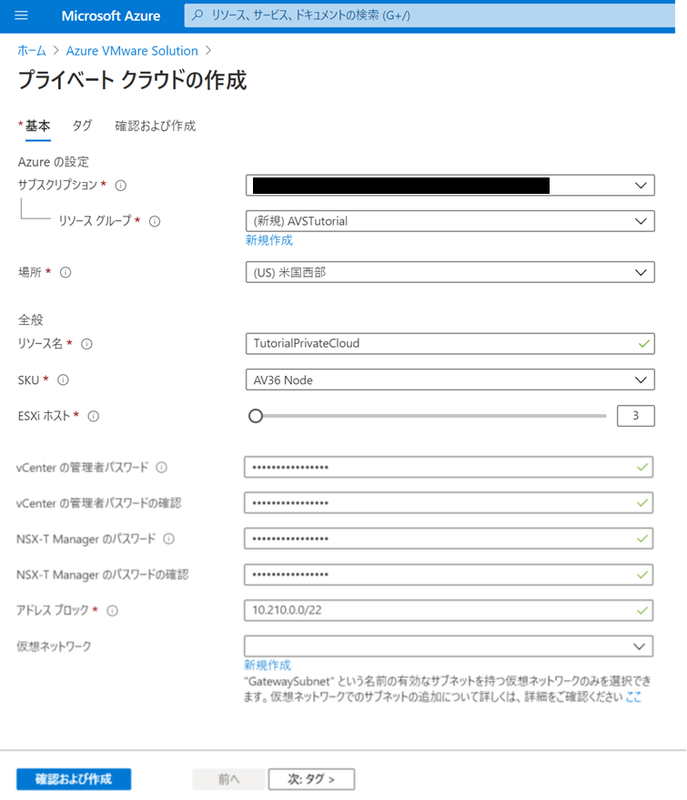Show info for vCenter の管理者パスワード
This screenshot has height=800, width=687.
[x=162, y=467]
